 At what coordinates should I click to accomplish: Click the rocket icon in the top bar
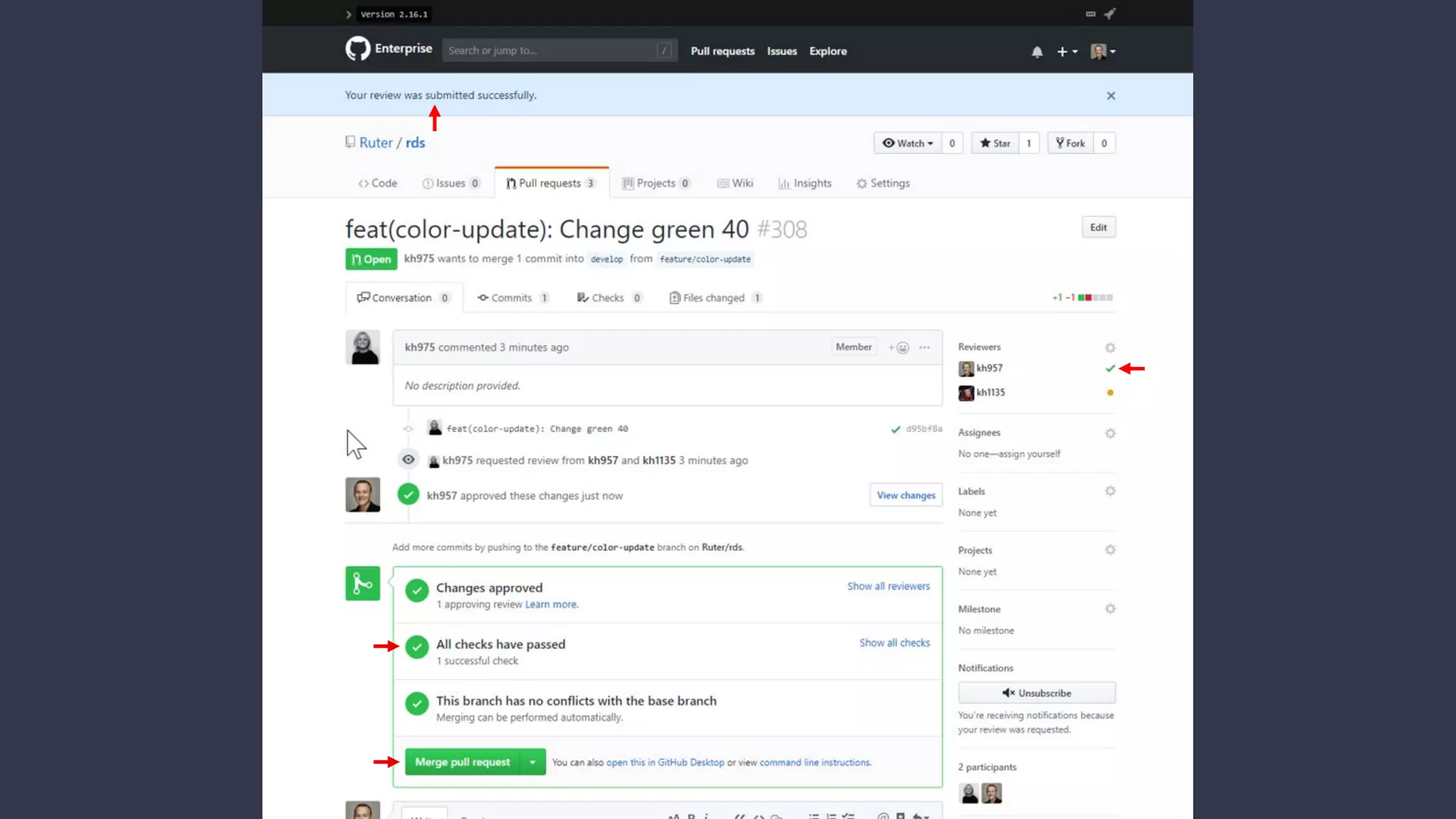(1110, 14)
